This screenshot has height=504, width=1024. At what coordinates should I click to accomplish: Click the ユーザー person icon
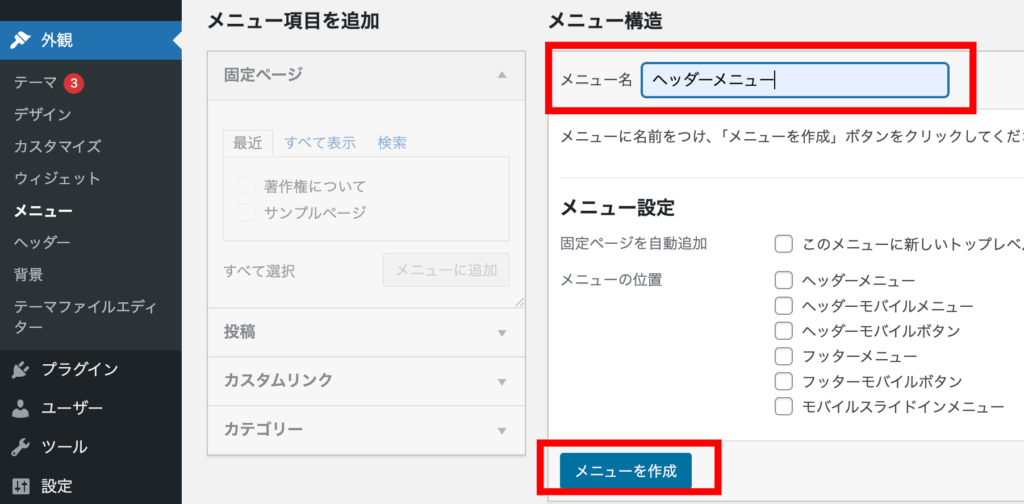click(19, 409)
